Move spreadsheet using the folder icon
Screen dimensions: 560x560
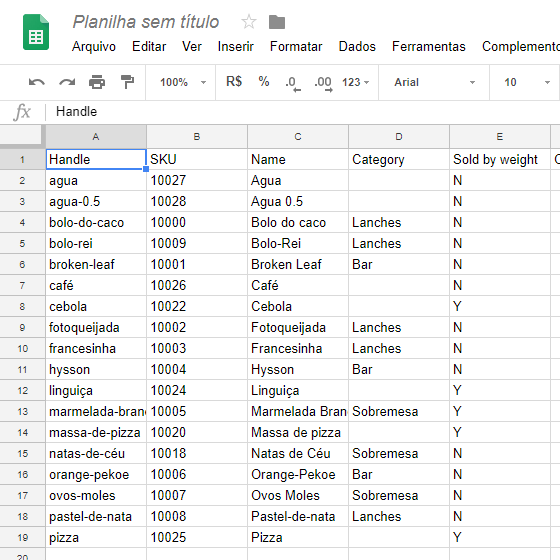(x=277, y=22)
